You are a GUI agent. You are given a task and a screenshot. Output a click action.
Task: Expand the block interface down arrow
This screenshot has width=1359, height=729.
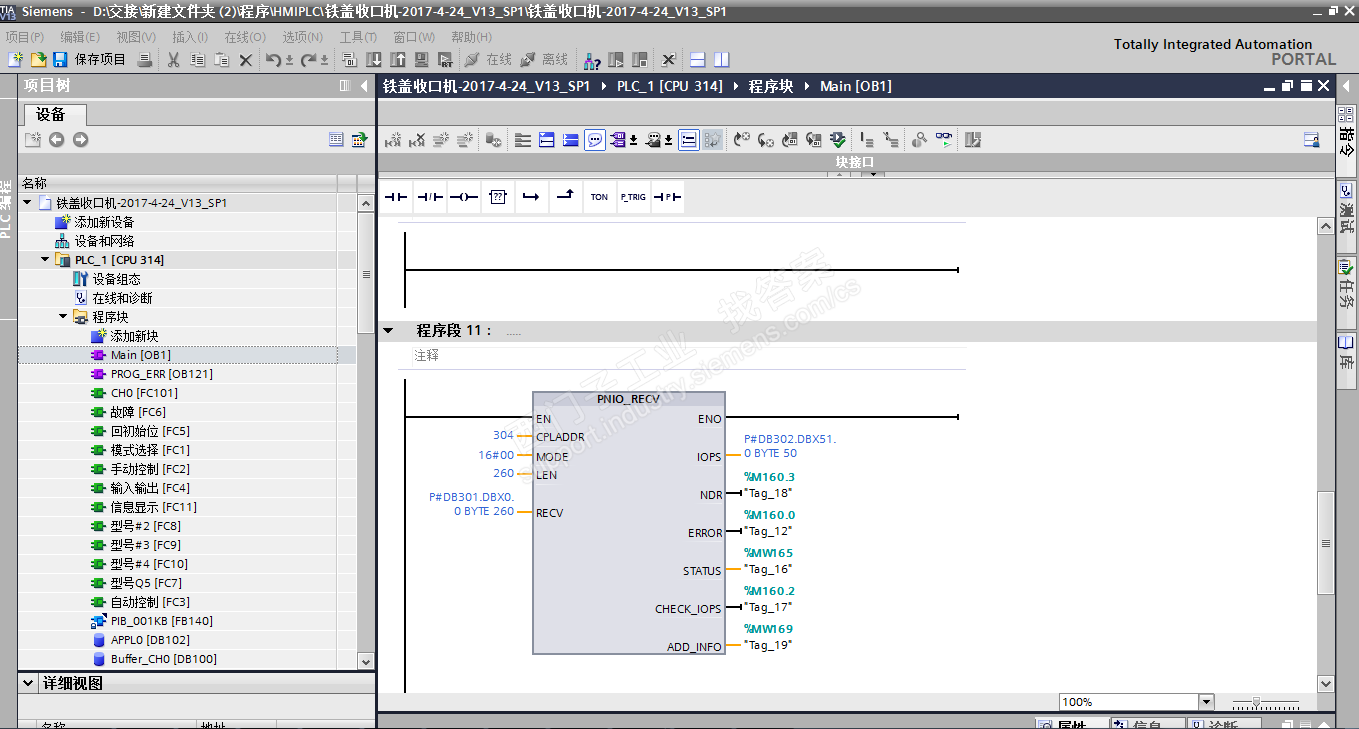pos(873,174)
